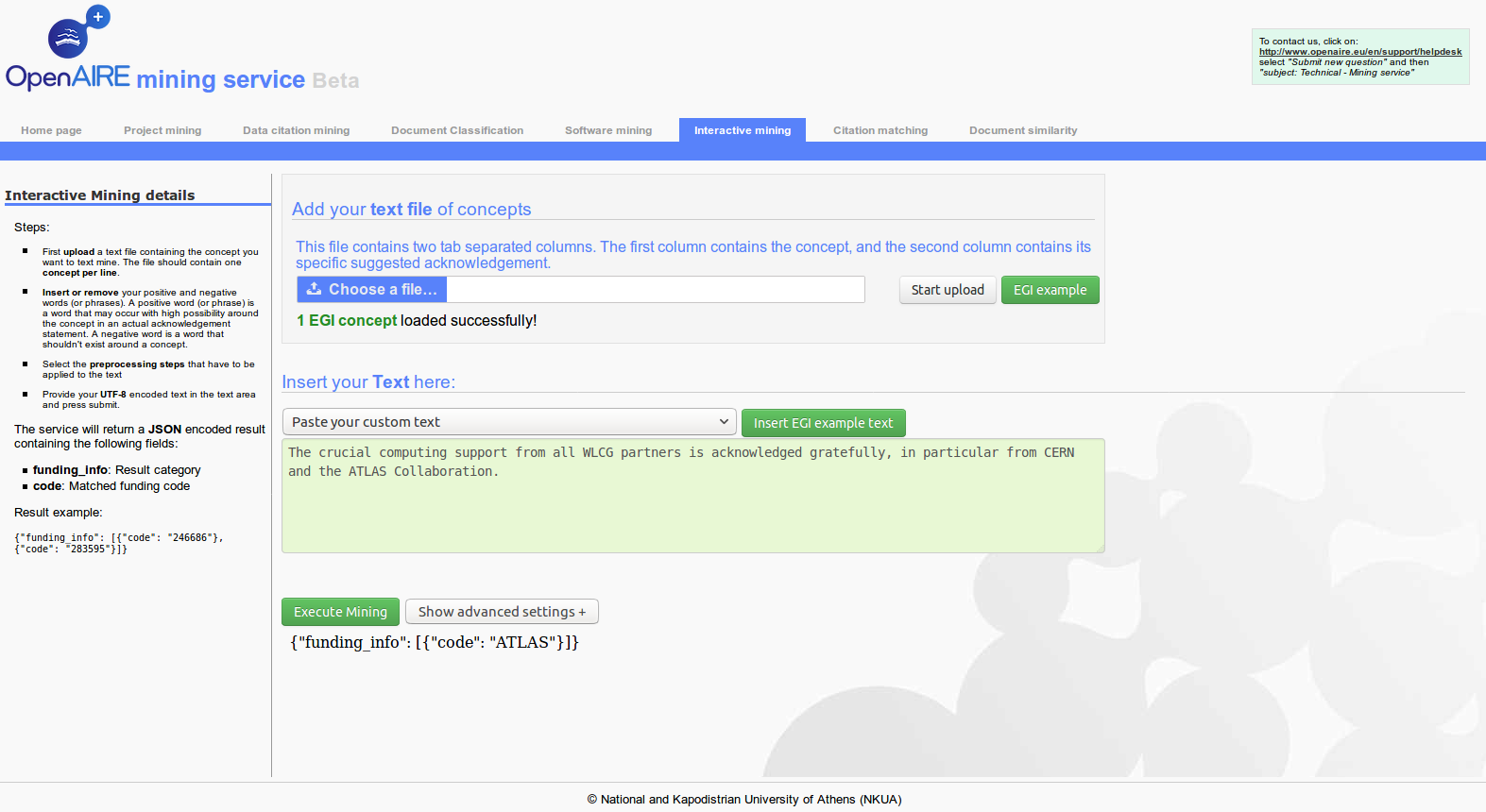Viewport: 1486px width, 812px height.
Task: Click the 'Insert your Text here:' heading
Action: click(x=368, y=382)
